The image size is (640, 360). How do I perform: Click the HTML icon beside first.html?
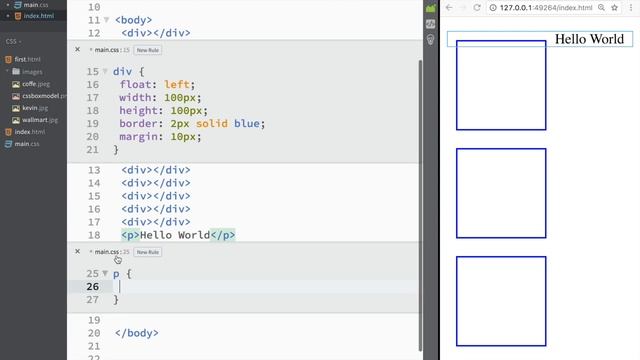(9, 60)
